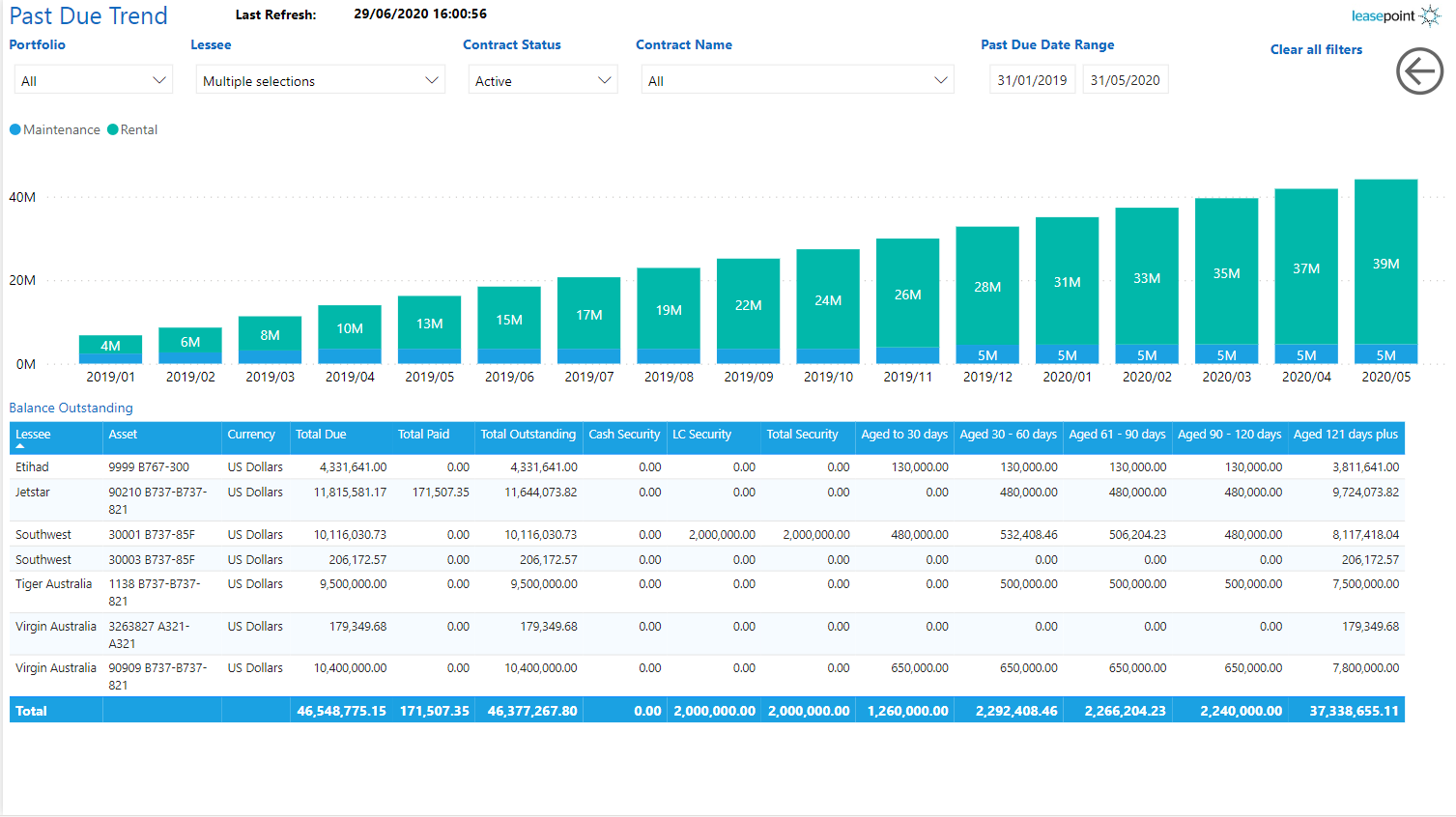
Task: Click the 2019/12 Rental bar labeled 28M
Action: tap(987, 286)
